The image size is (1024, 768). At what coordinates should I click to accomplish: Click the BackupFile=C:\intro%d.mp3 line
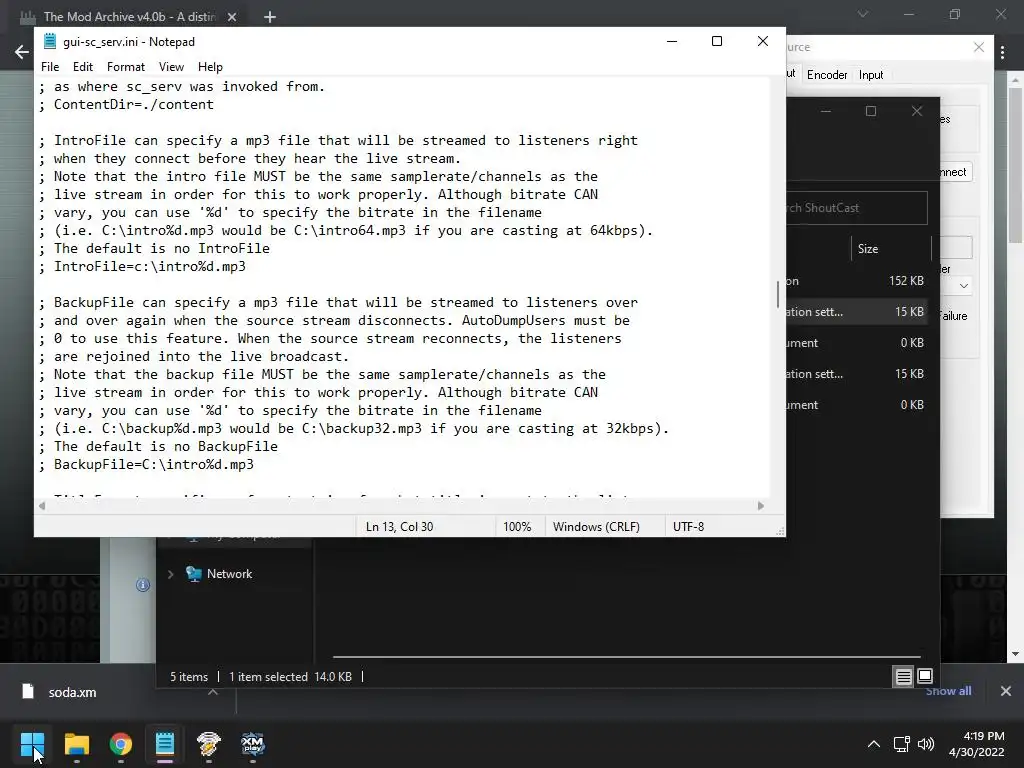pos(153,464)
